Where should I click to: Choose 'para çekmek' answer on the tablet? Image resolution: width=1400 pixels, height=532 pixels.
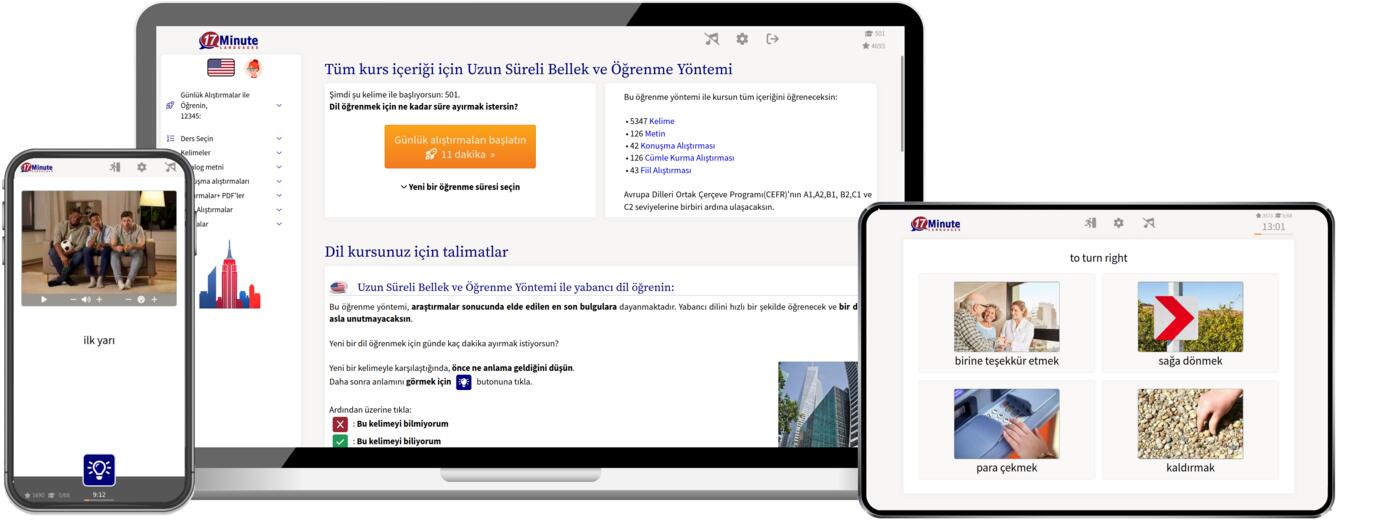click(1007, 430)
